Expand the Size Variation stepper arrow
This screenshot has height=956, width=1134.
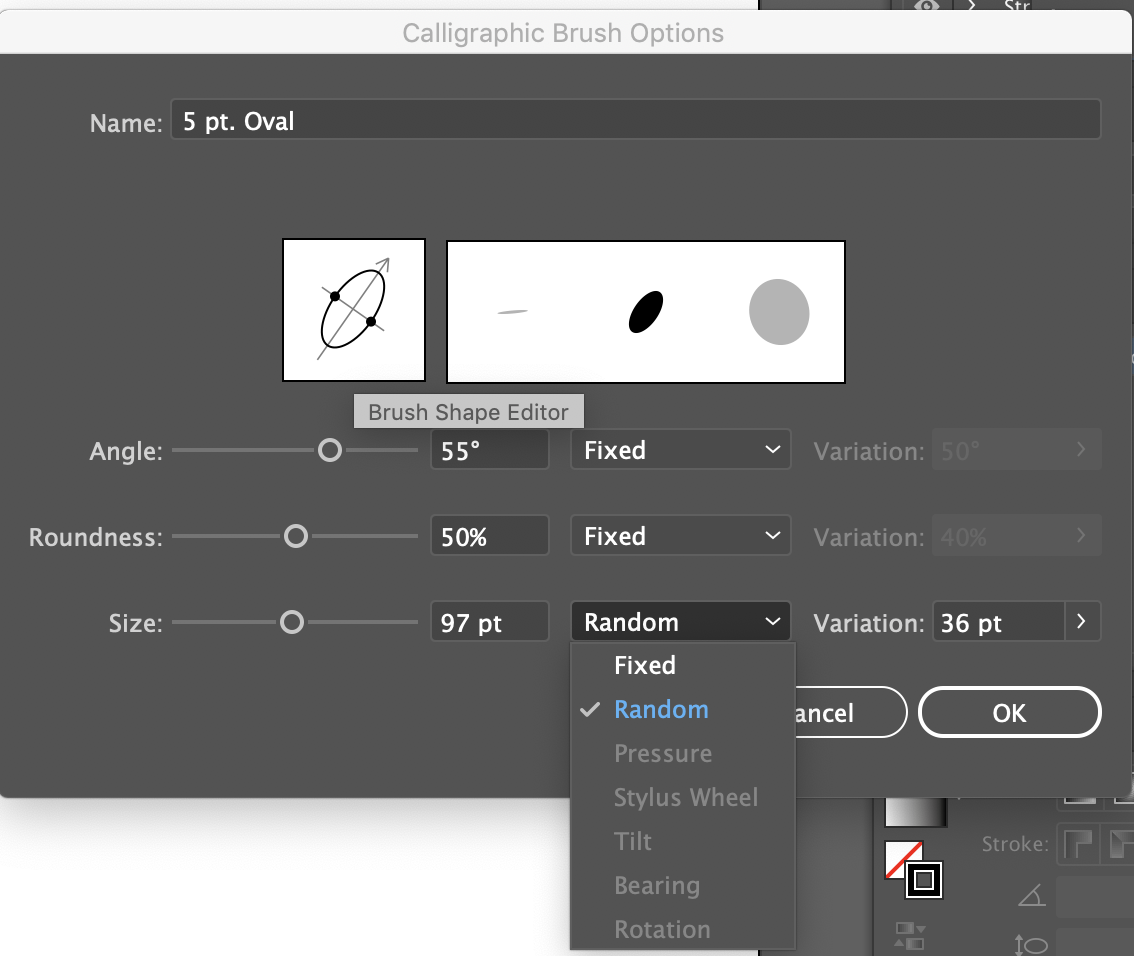pos(1081,621)
